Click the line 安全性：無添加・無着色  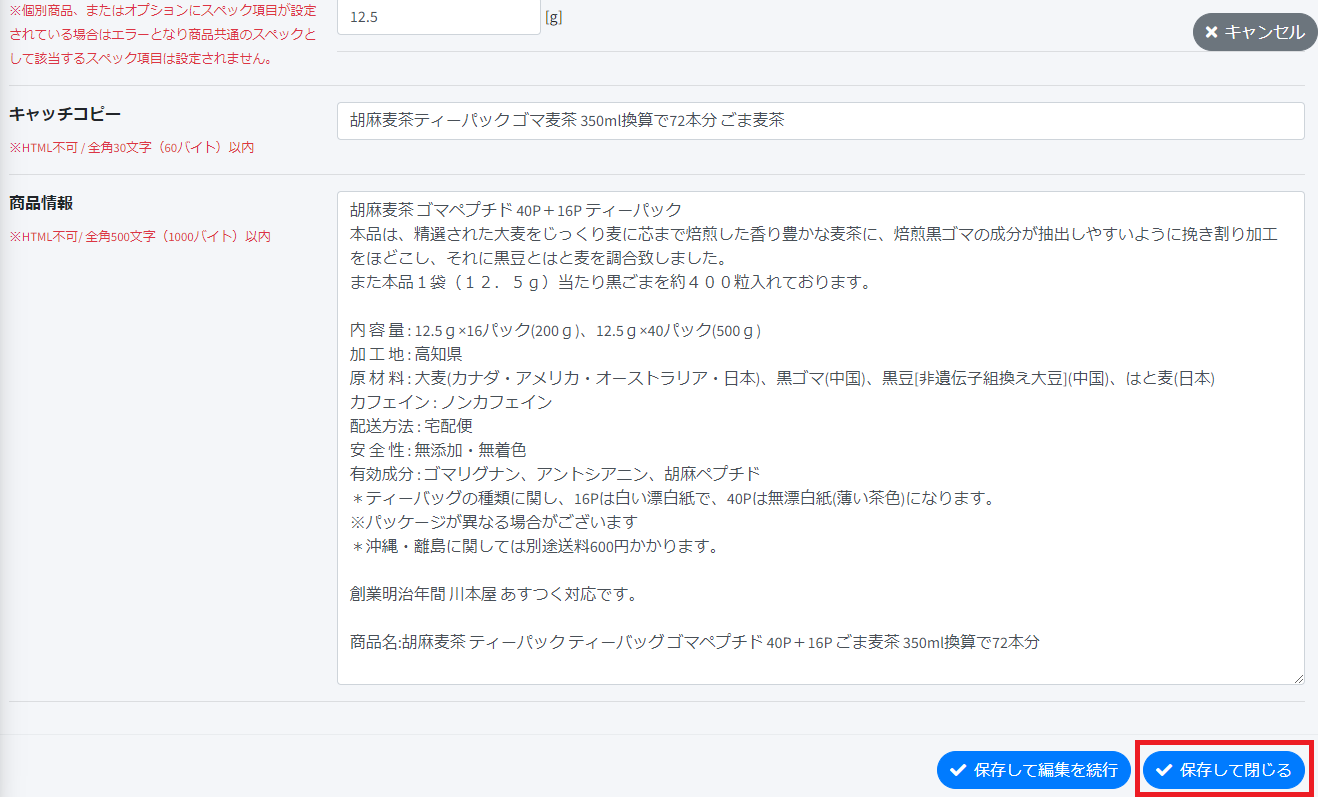point(438,450)
